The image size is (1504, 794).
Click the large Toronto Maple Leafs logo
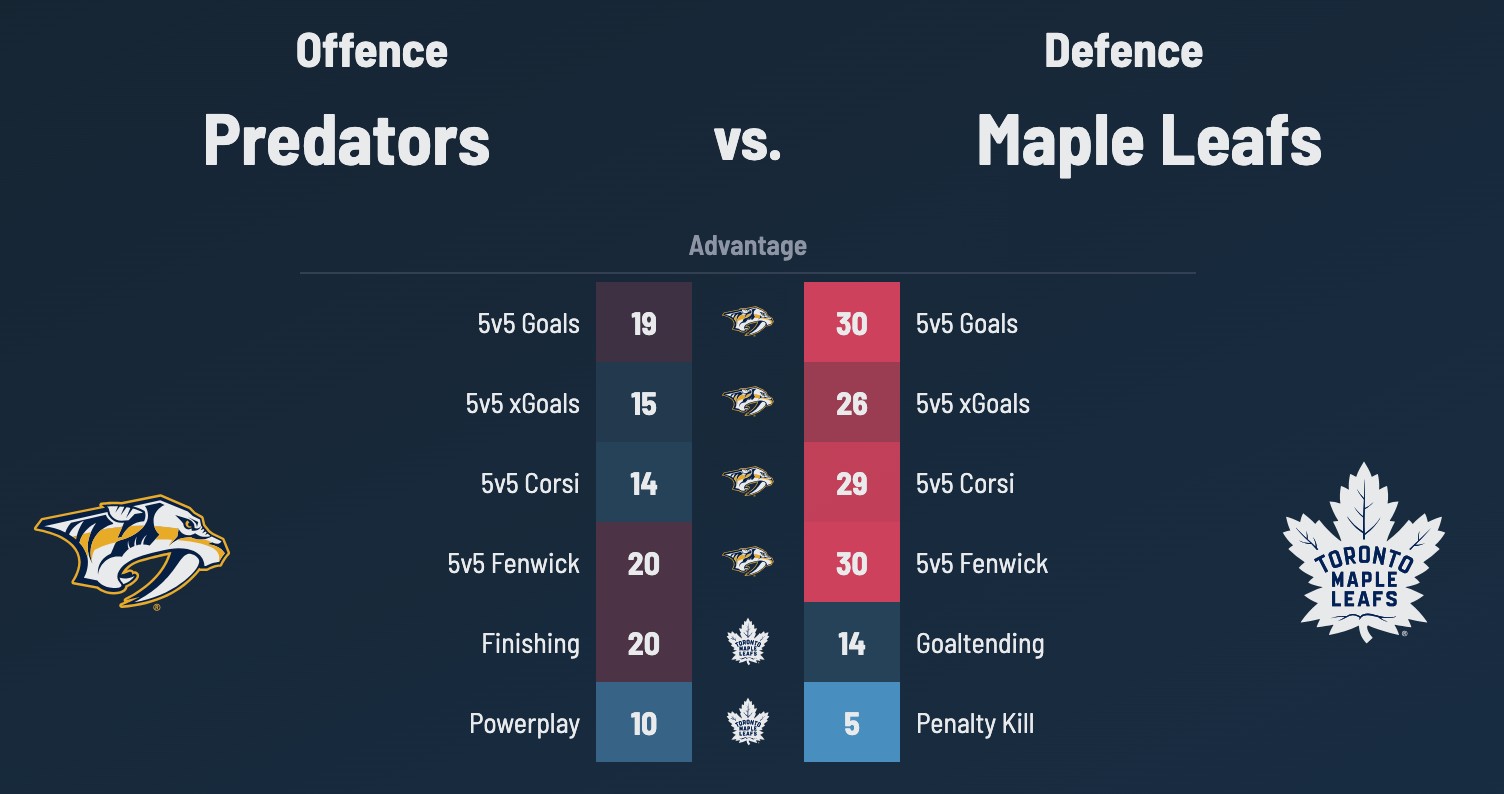(1363, 552)
